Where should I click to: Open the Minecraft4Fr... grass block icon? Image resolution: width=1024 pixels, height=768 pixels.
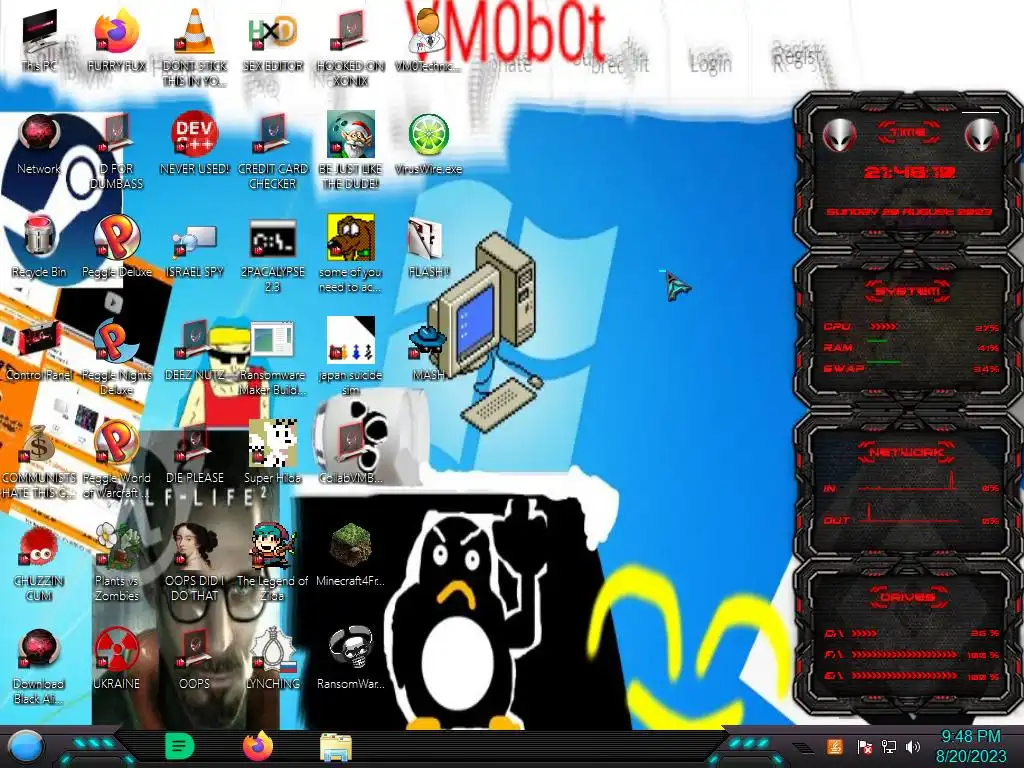[x=351, y=555]
